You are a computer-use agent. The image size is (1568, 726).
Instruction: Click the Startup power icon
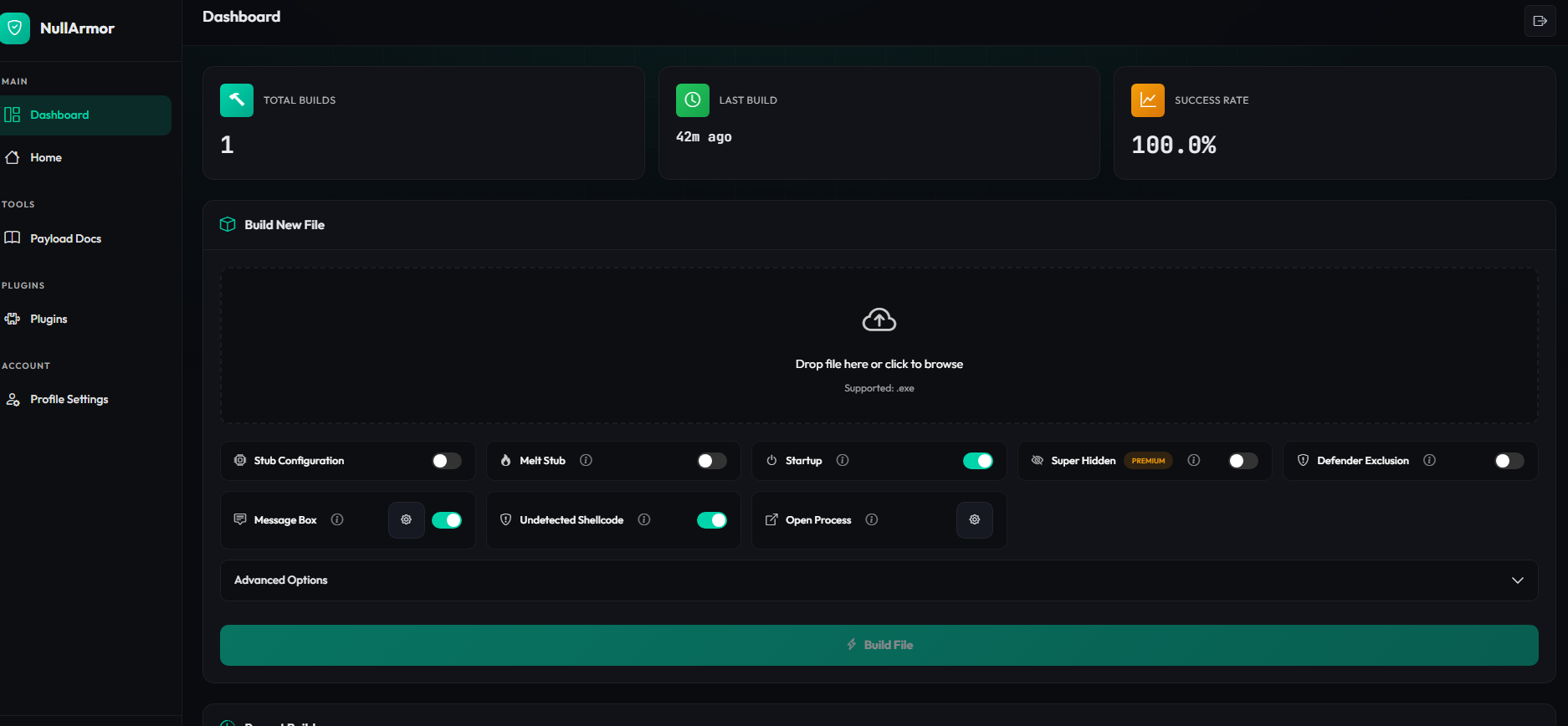tap(771, 460)
